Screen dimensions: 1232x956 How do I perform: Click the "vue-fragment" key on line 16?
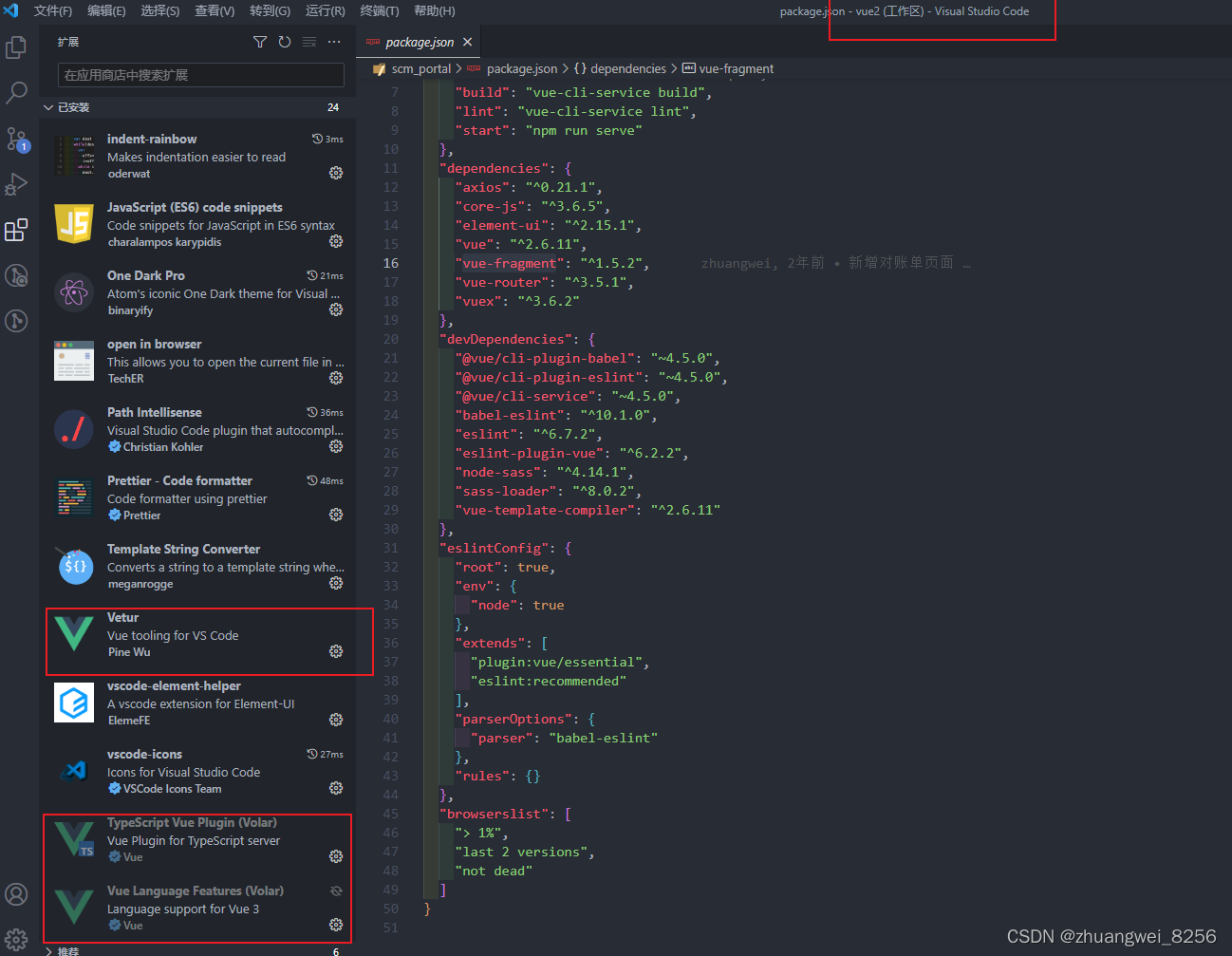pyautogui.click(x=509, y=263)
